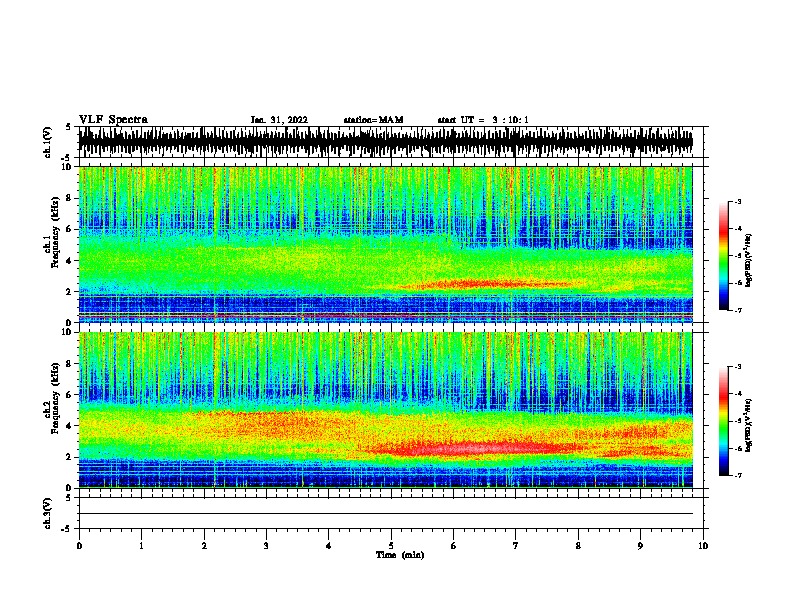Image resolution: width=792 pixels, height=612 pixels.
Task: Click the red band near 2.5 kHz in ch.1 spectrogram
Action: pos(485,284)
